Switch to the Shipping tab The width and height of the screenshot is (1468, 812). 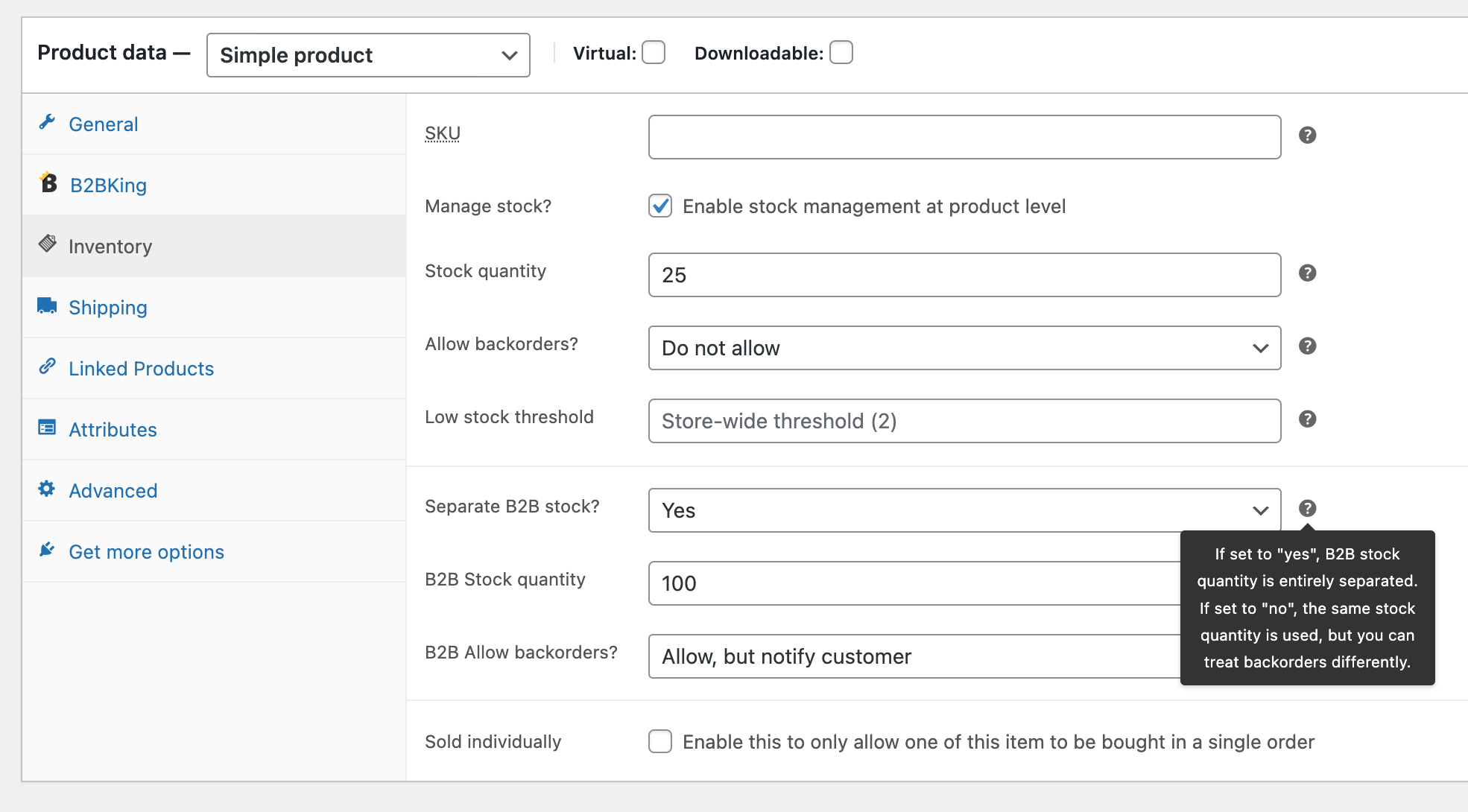[x=109, y=306]
